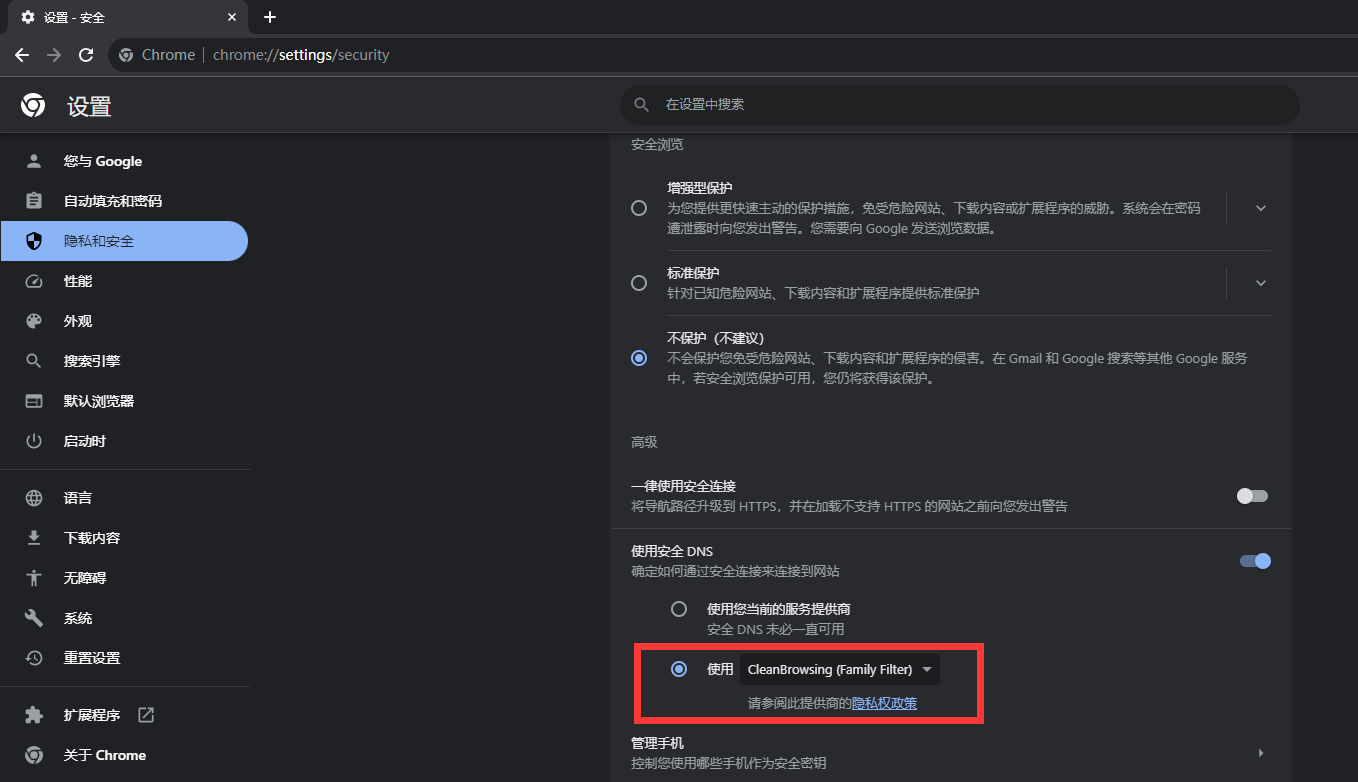Click the Chrome logo beside 设置

pyautogui.click(x=32, y=105)
